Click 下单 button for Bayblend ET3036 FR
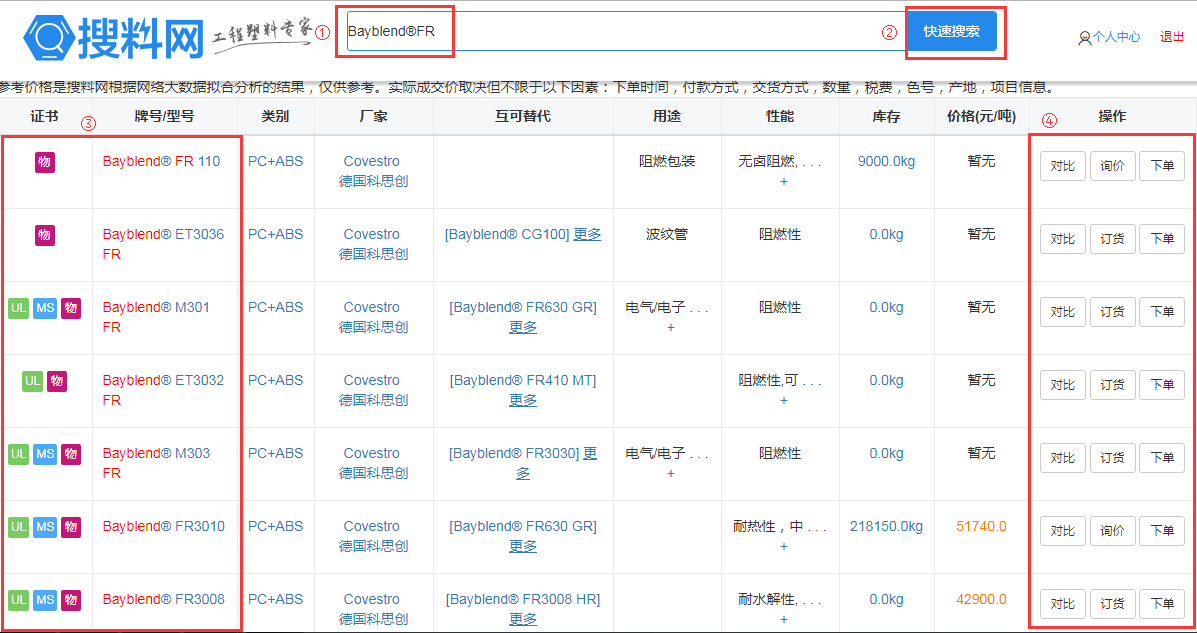Image resolution: width=1197 pixels, height=633 pixels. [x=1161, y=239]
